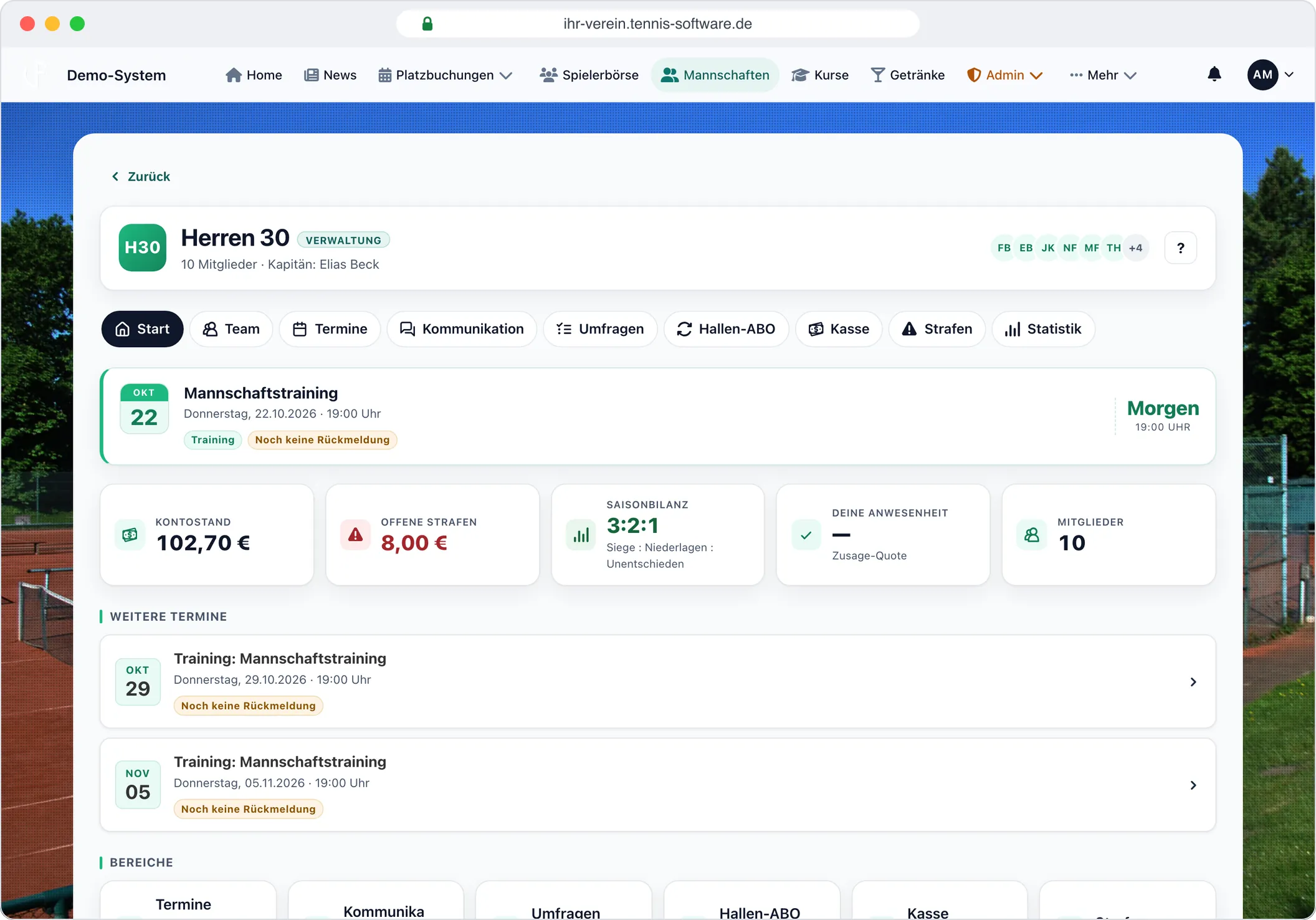The width and height of the screenshot is (1316, 920).
Task: Click the Training tag on next event
Action: [213, 440]
